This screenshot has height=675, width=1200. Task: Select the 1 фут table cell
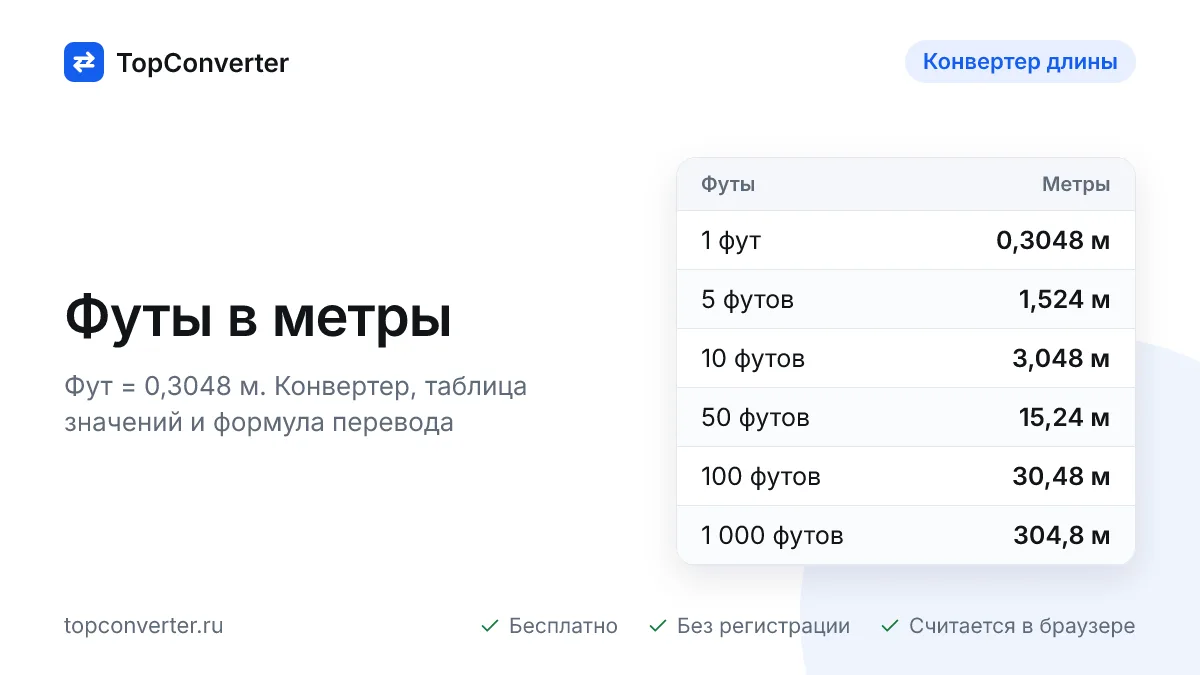pyautogui.click(x=731, y=240)
